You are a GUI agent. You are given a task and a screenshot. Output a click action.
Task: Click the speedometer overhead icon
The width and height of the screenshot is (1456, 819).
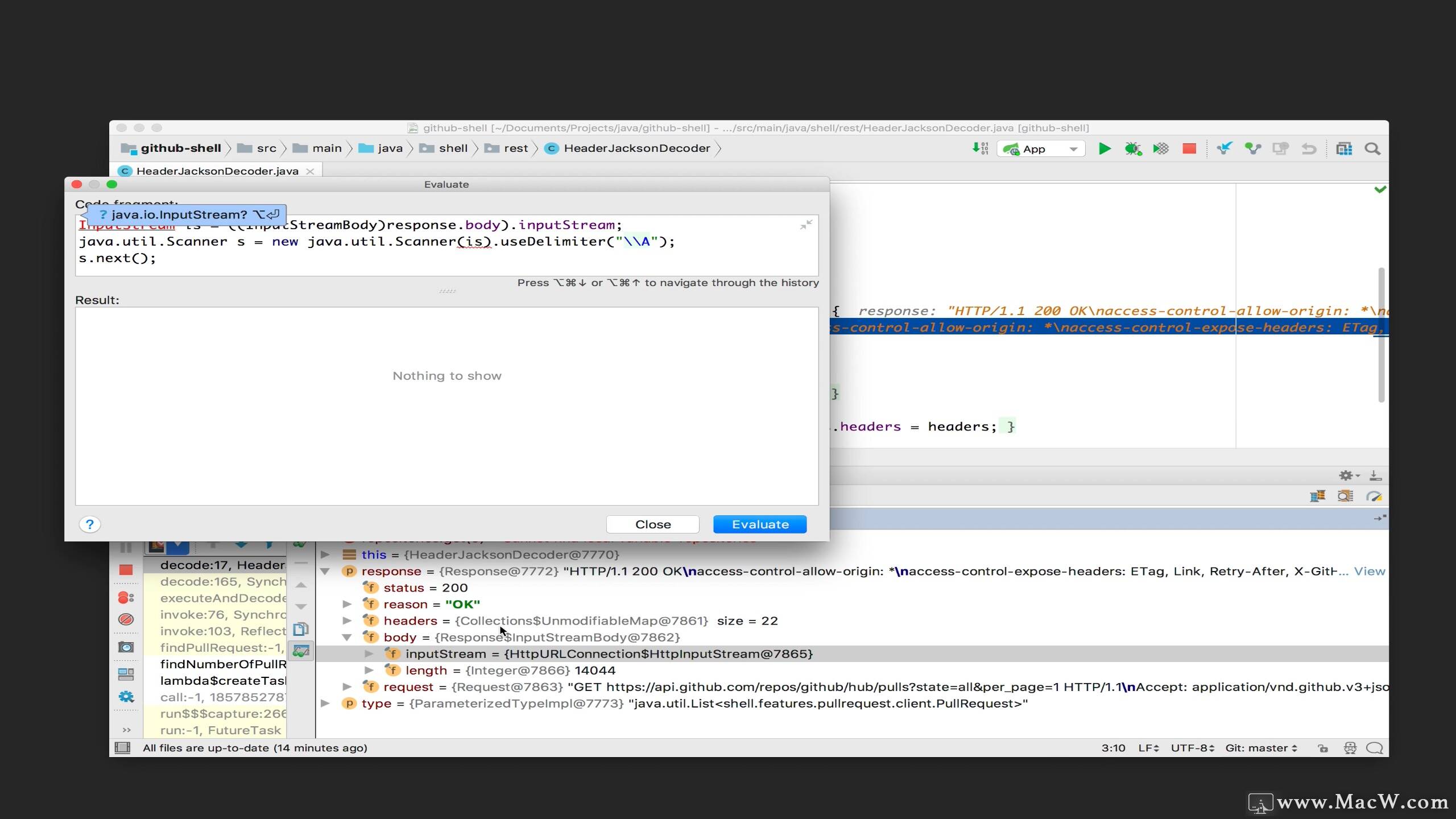(1374, 497)
